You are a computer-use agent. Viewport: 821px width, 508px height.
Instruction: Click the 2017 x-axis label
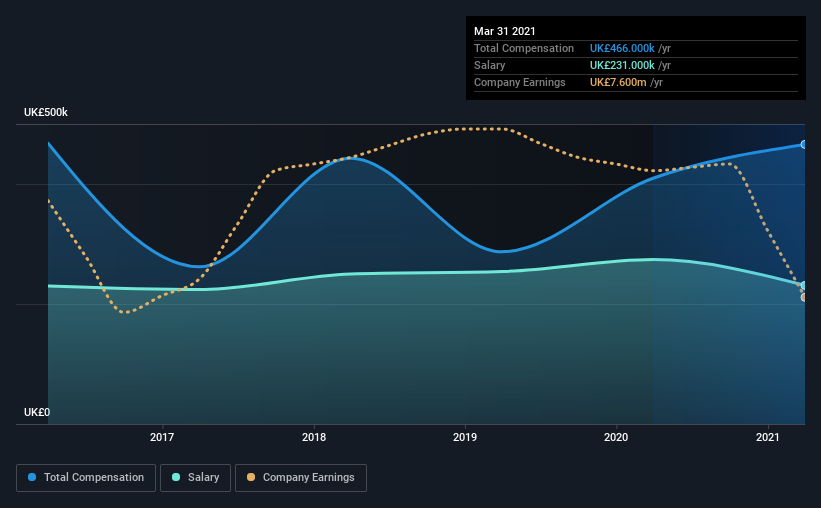[x=162, y=437]
